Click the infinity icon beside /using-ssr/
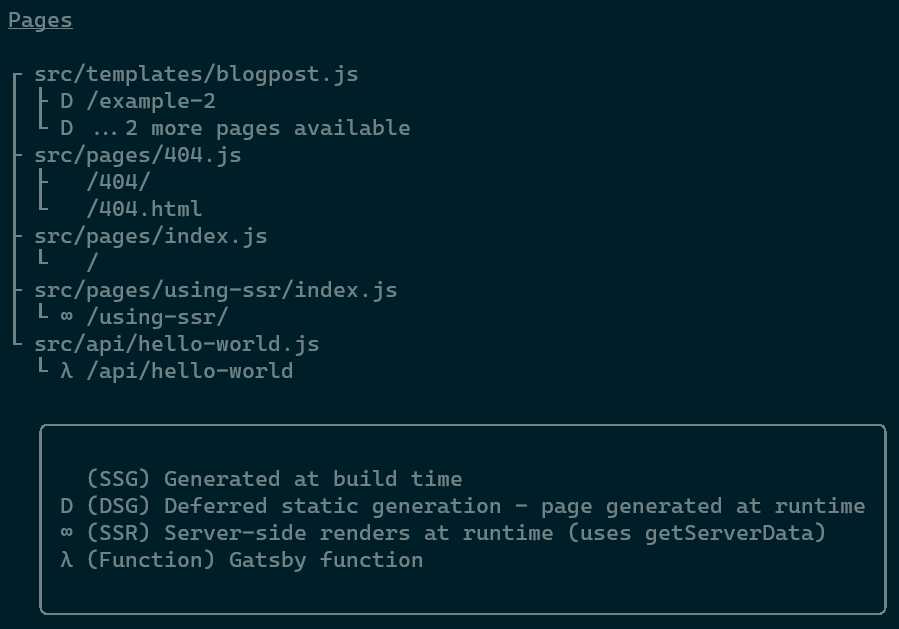This screenshot has height=629, width=899. [x=67, y=317]
